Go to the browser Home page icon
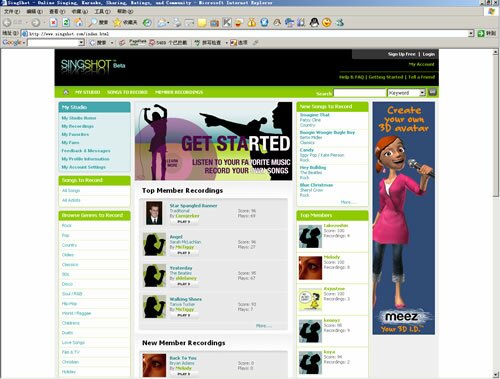The width and height of the screenshot is (500, 379). point(79,23)
